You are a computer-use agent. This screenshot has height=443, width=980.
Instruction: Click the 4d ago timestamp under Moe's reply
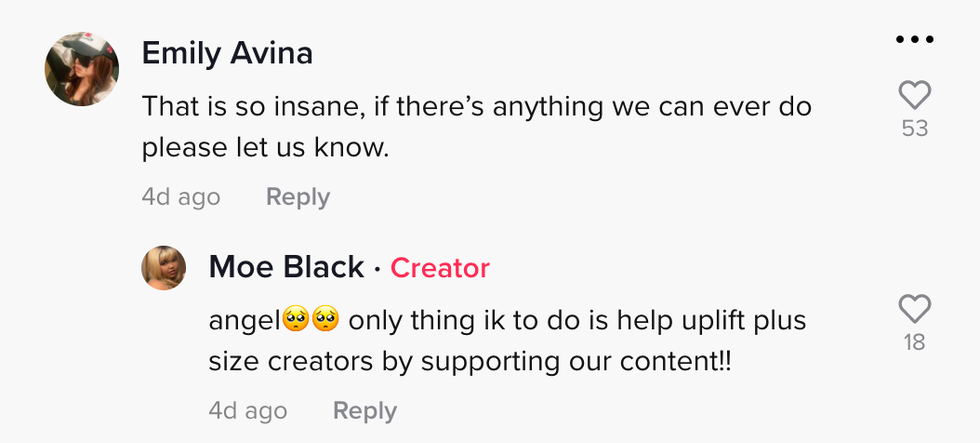tap(248, 411)
